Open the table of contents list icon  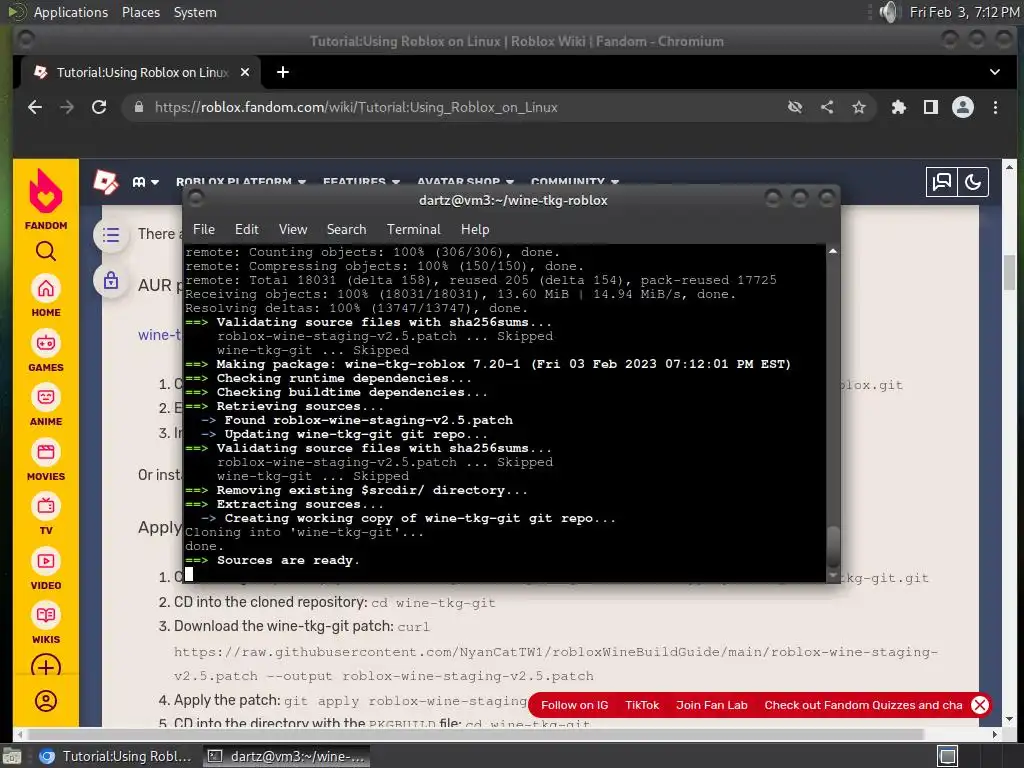coord(111,234)
